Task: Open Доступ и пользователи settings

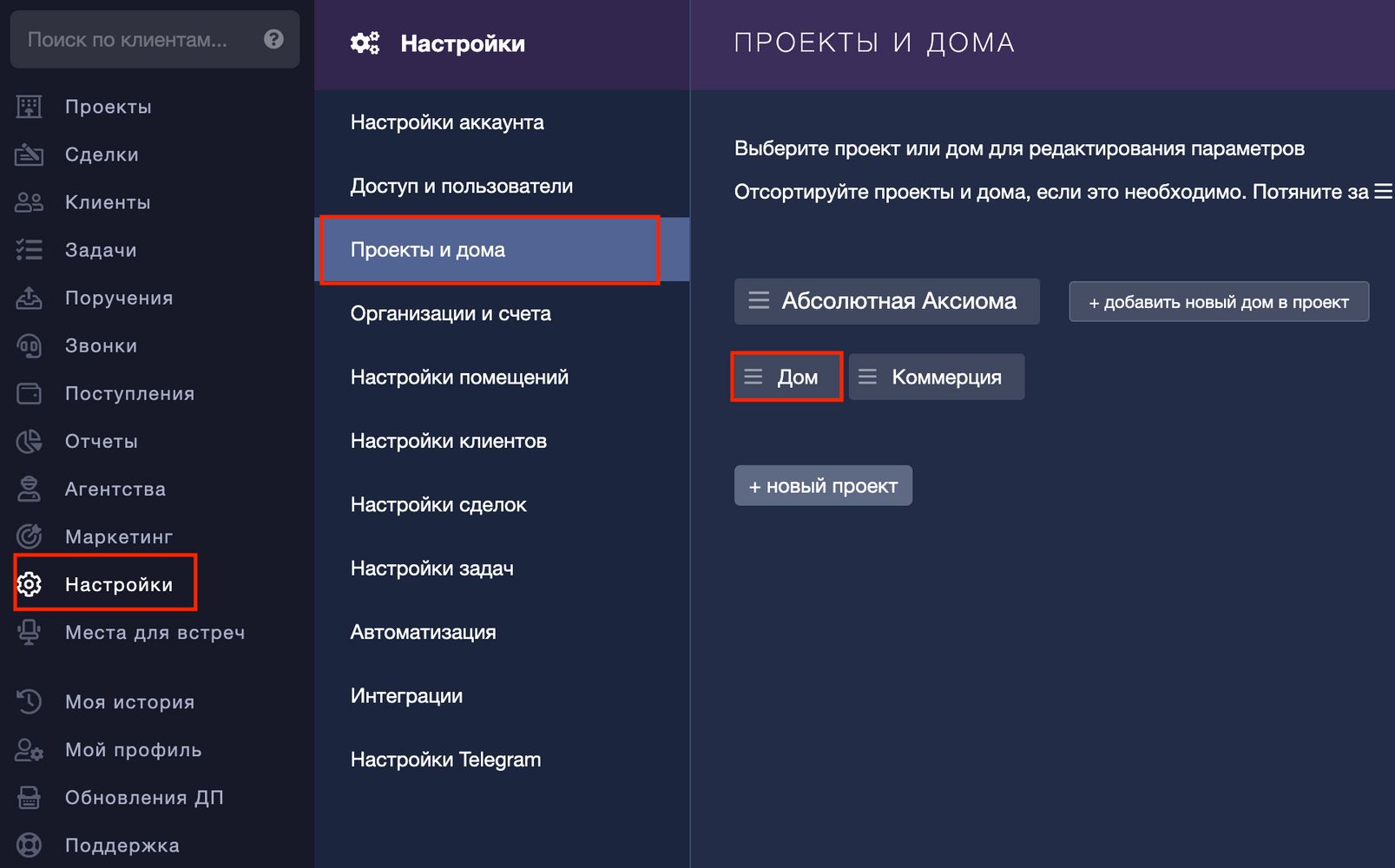Action: click(x=502, y=186)
